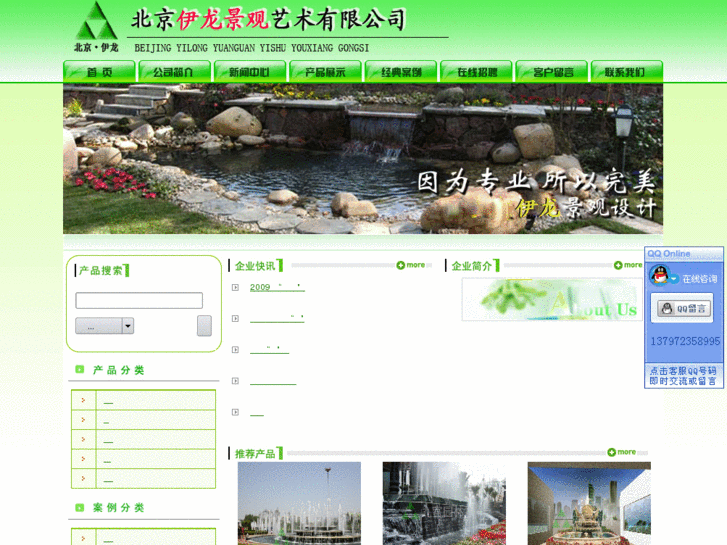Click the QQ留言 message button
Screen dimensions: 727x545
pyautogui.click(x=684, y=308)
